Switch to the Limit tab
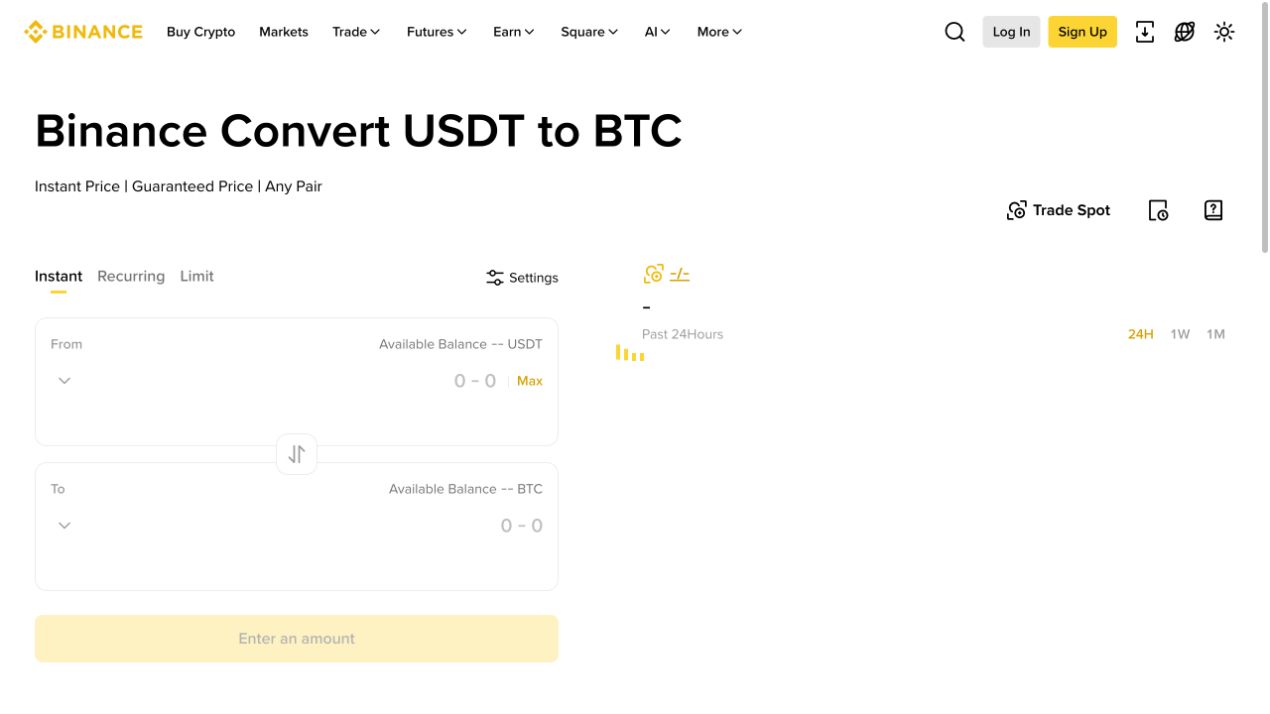Screen dimensions: 1270x714 click(x=197, y=277)
